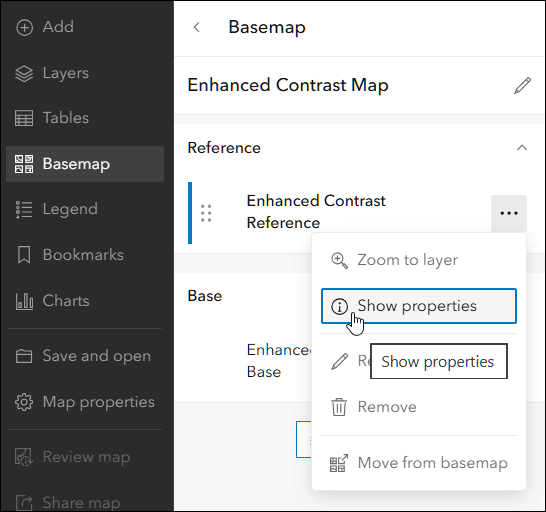
Task: Open the Bookmarks ribbon icon
Action: point(24,255)
